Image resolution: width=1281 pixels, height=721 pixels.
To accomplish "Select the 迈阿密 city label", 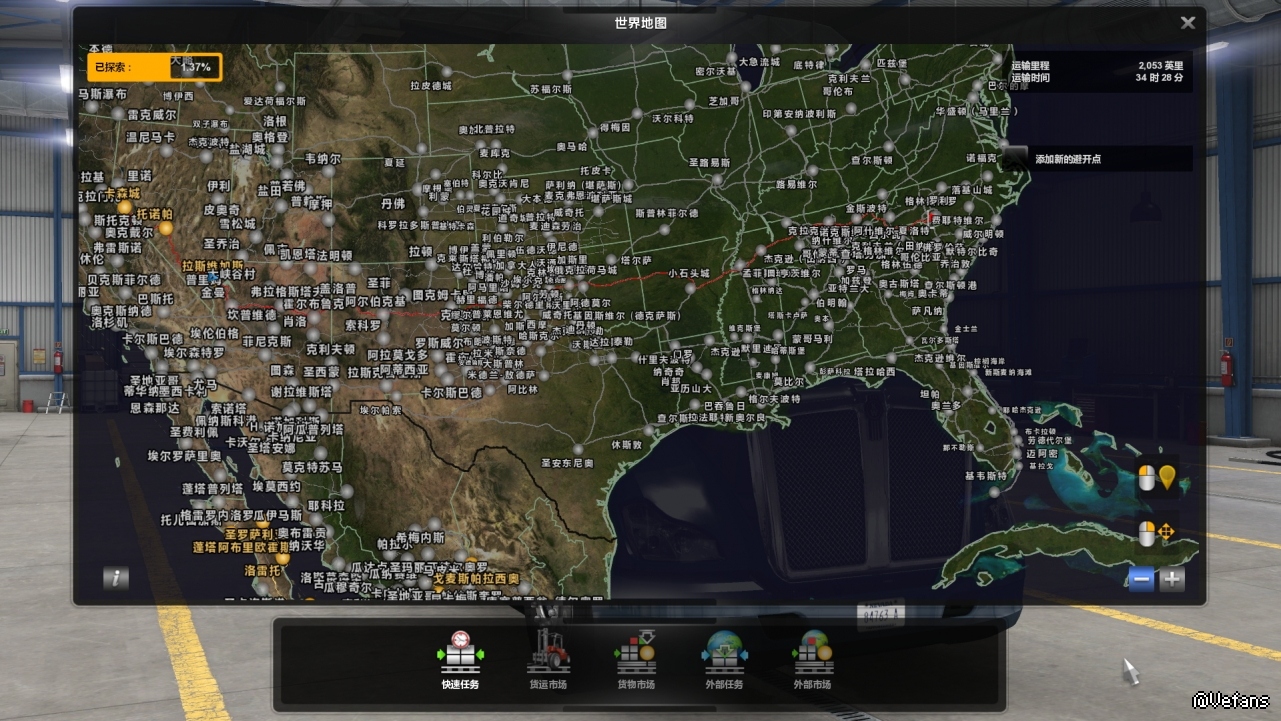I will [x=1041, y=453].
